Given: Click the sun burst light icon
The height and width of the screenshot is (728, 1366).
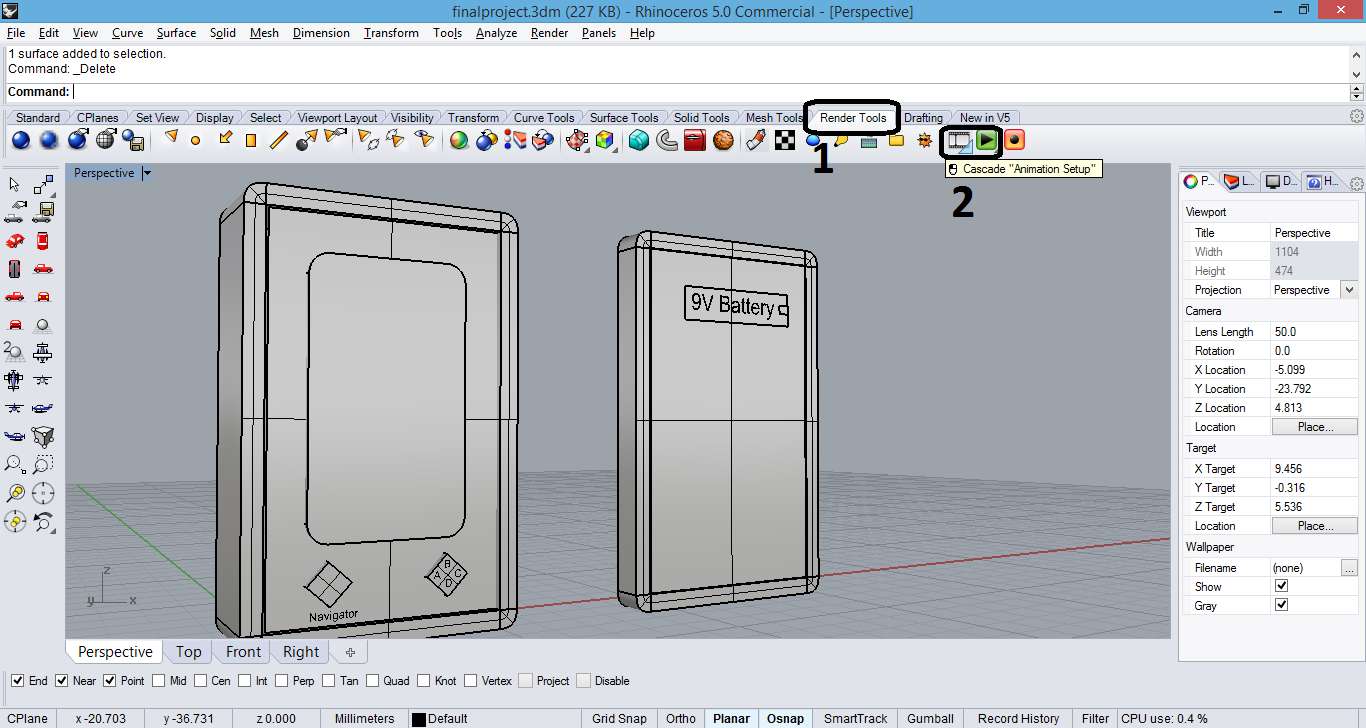Looking at the screenshot, I should [924, 141].
